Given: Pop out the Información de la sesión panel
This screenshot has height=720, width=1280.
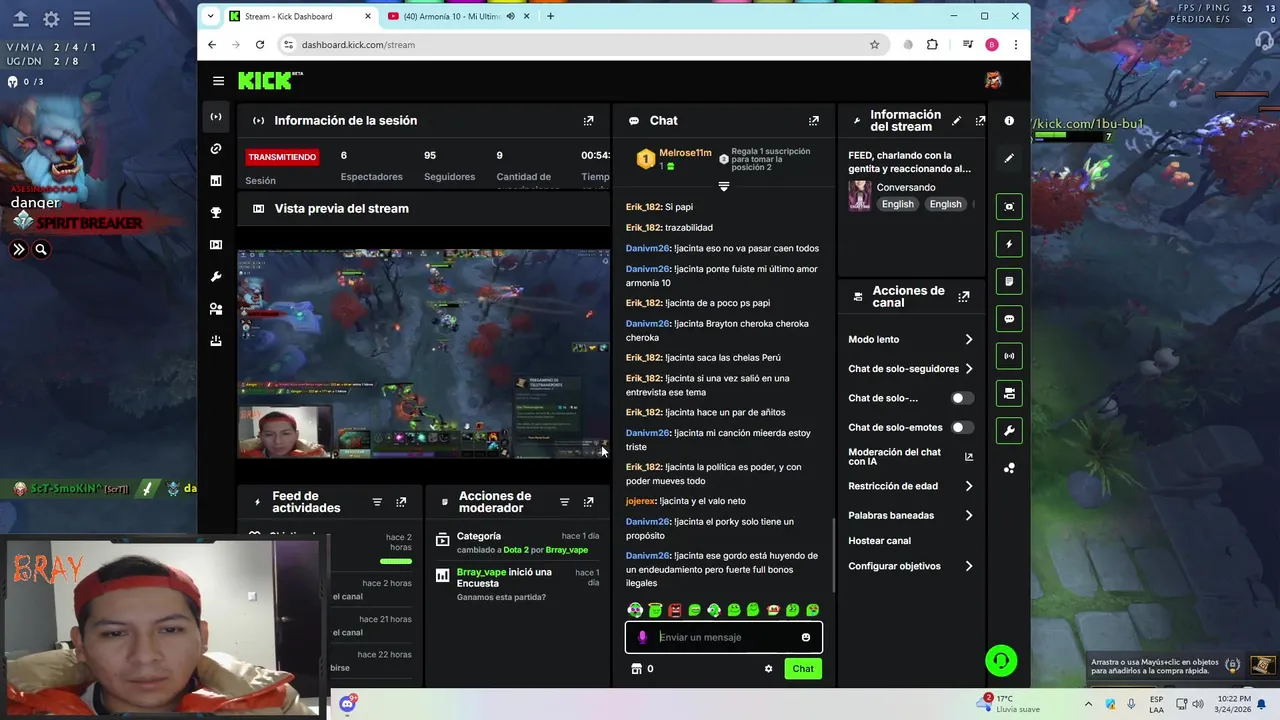Looking at the screenshot, I should pos(588,121).
